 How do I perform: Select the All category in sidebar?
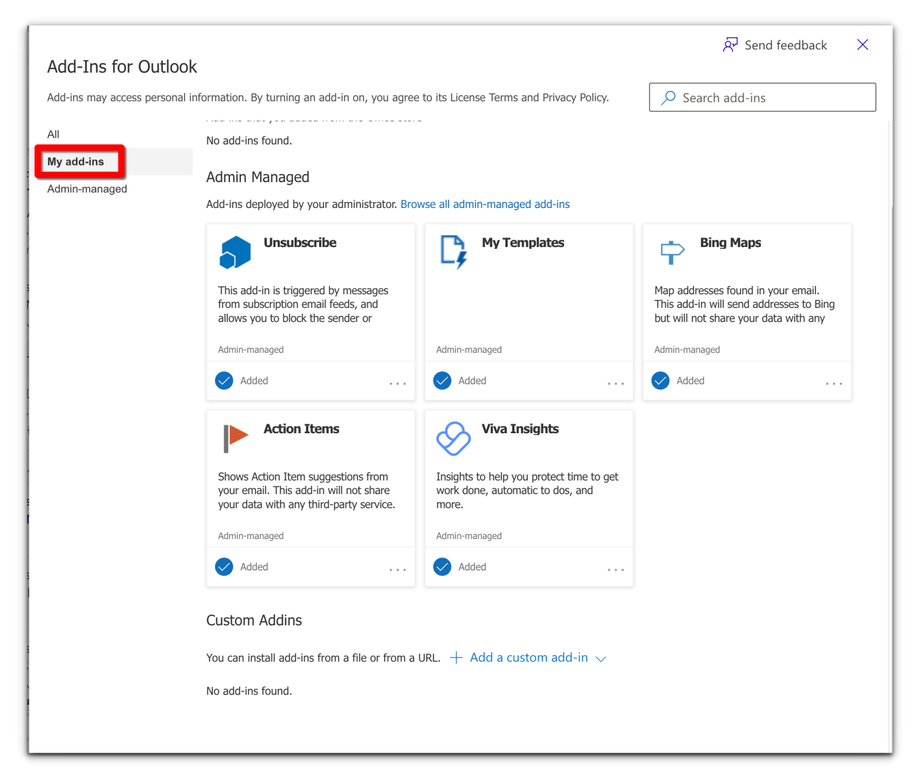tap(54, 134)
